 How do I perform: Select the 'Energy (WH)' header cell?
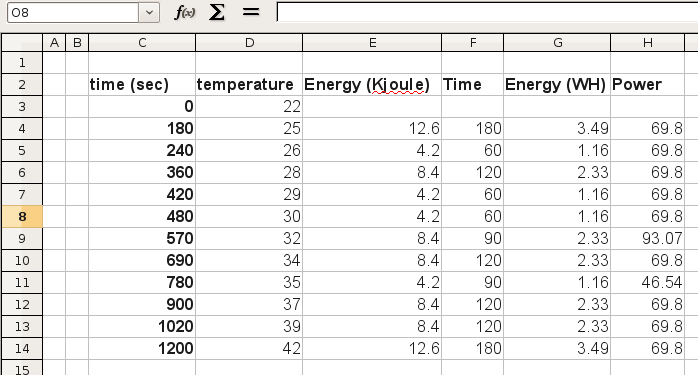(x=557, y=85)
